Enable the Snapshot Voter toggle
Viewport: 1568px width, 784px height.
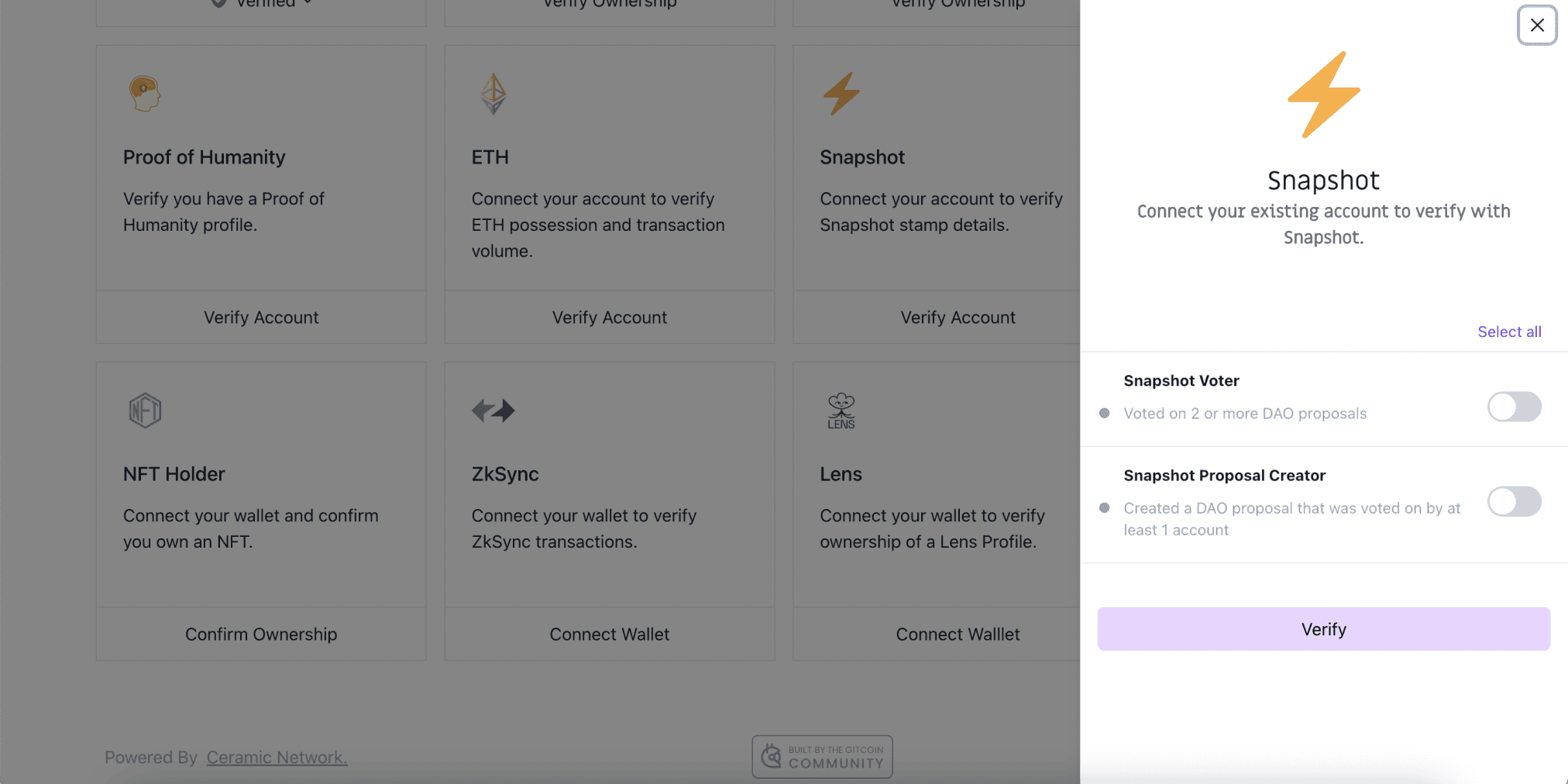click(x=1514, y=407)
